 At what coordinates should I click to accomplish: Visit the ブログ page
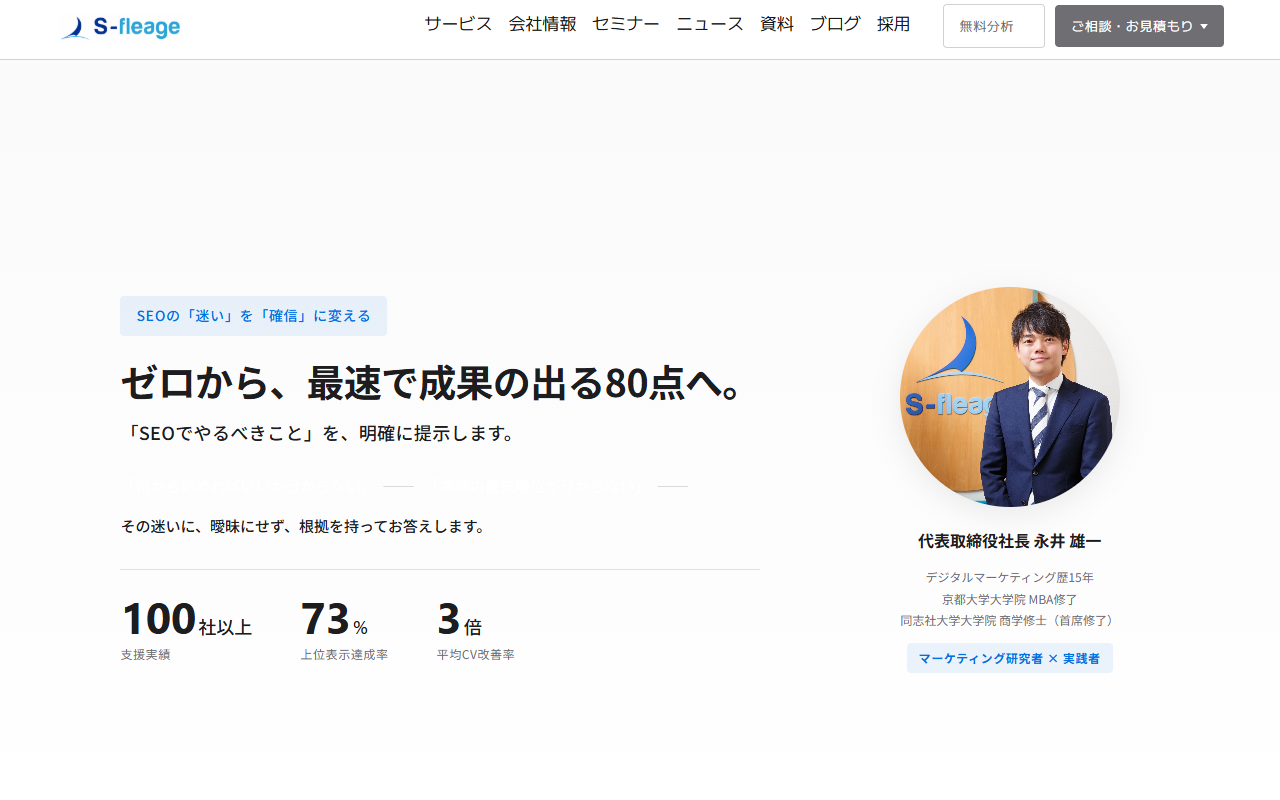835,25
